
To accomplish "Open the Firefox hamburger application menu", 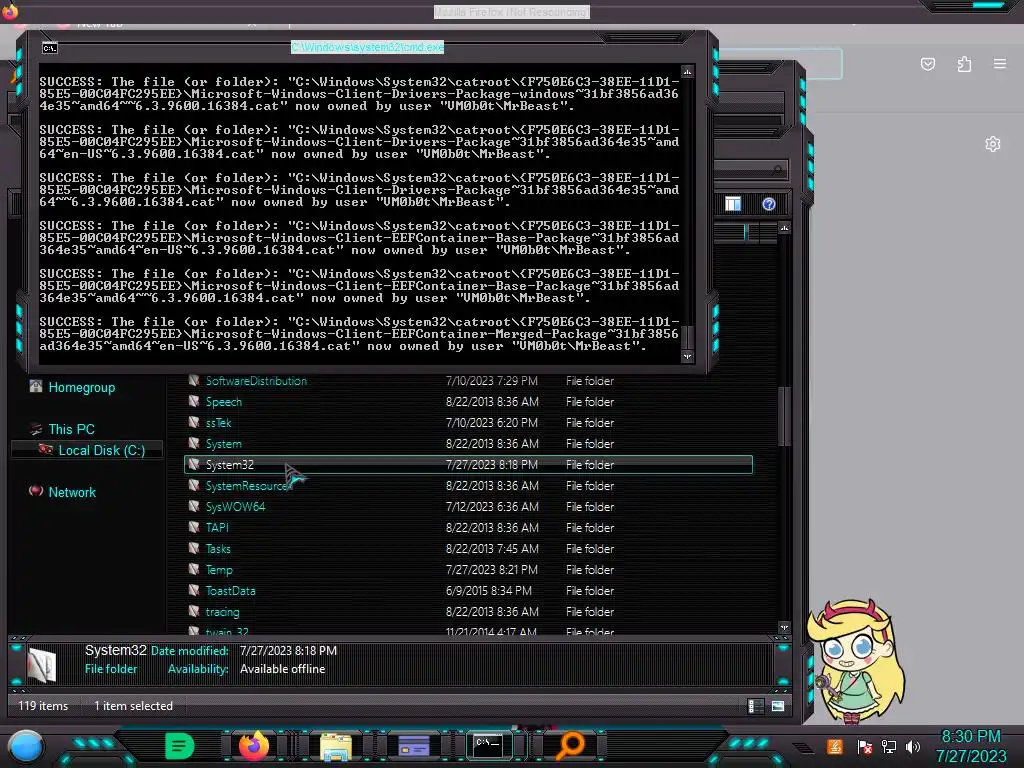I will 1000,64.
